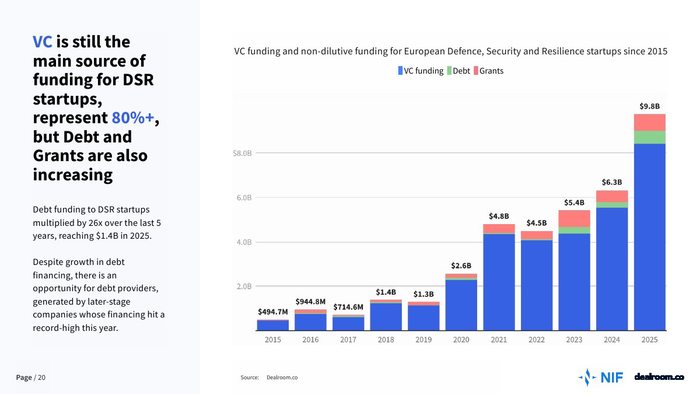Image resolution: width=700 pixels, height=394 pixels.
Task: Toggle the Debt legend label
Action: 461,71
